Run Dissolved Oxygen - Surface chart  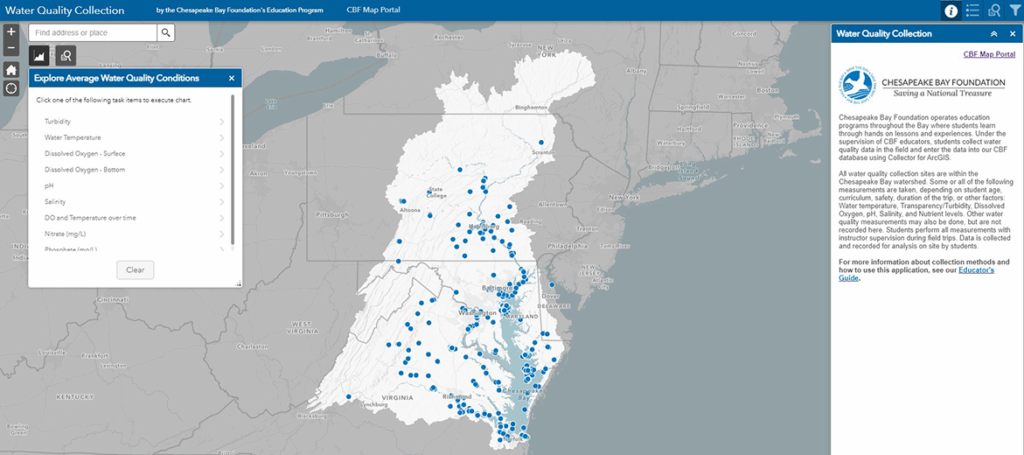134,154
